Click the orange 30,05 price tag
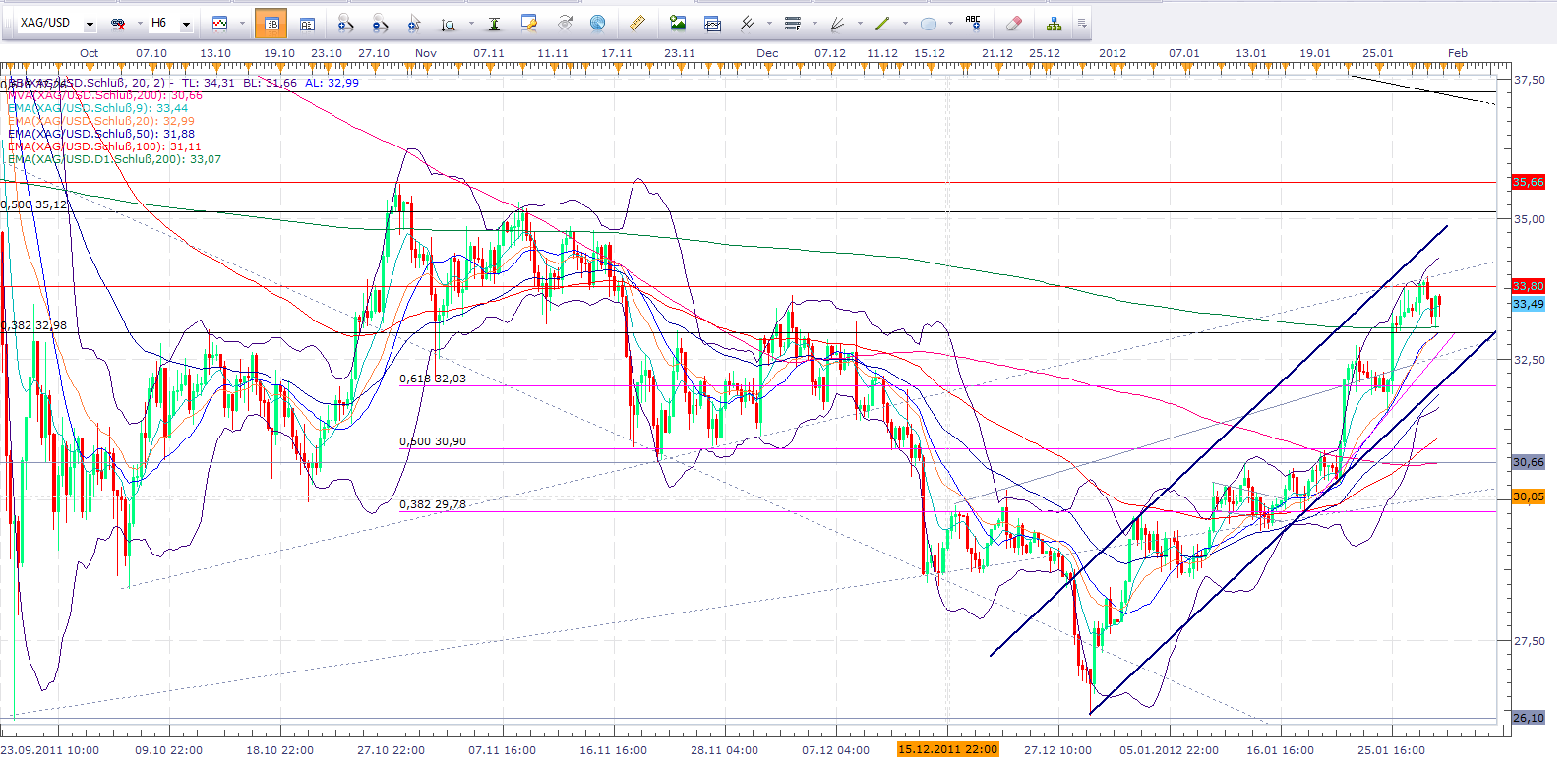1568x759 pixels. [x=1529, y=496]
